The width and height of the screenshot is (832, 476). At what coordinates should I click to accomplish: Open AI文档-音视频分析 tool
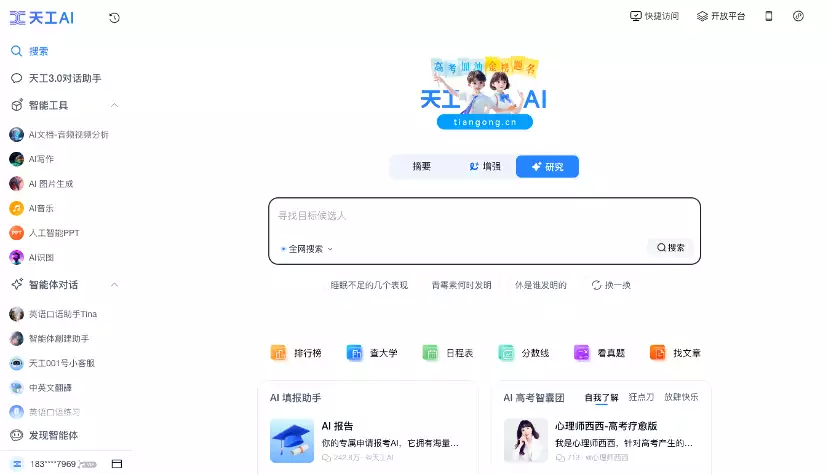tap(59, 134)
